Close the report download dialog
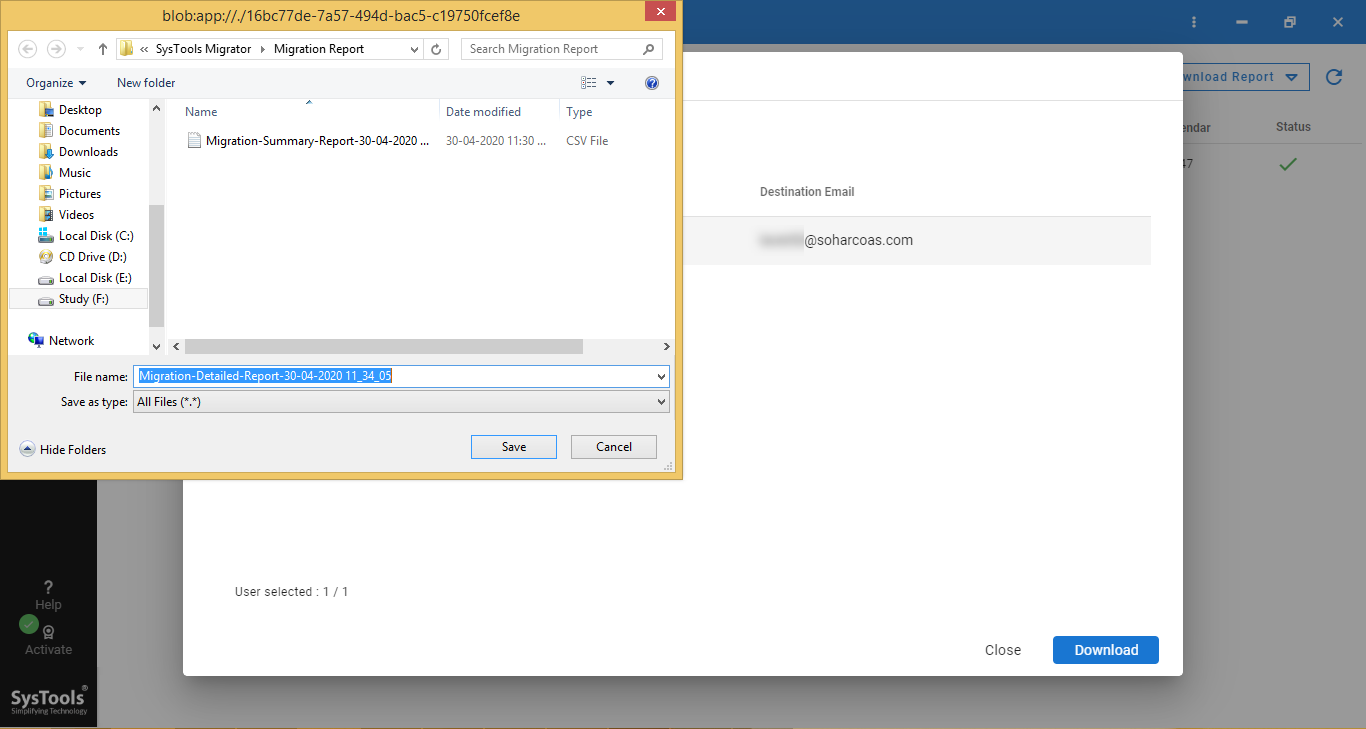The width and height of the screenshot is (1366, 729). pos(1003,650)
